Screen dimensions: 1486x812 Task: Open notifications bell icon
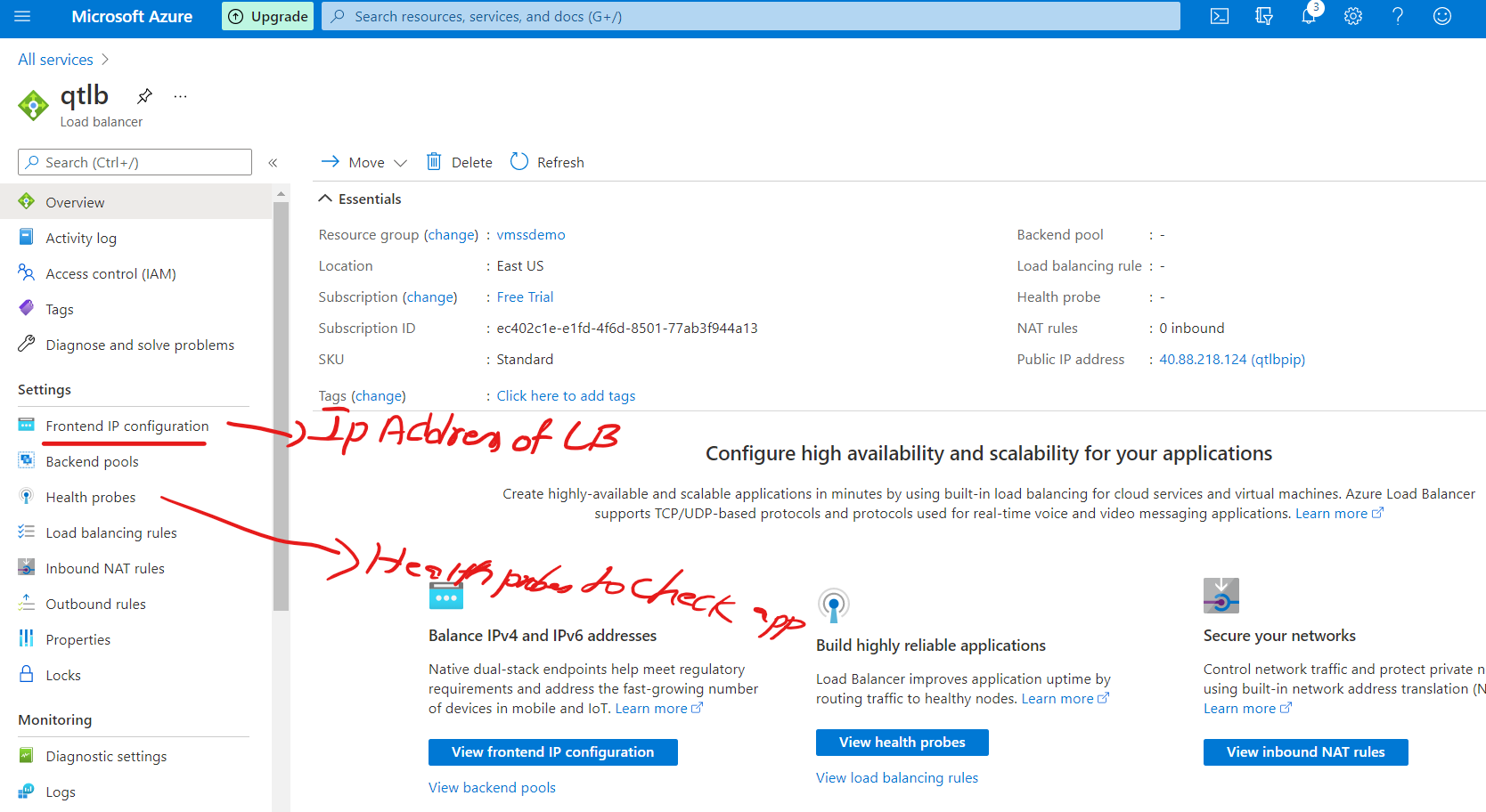(1309, 16)
